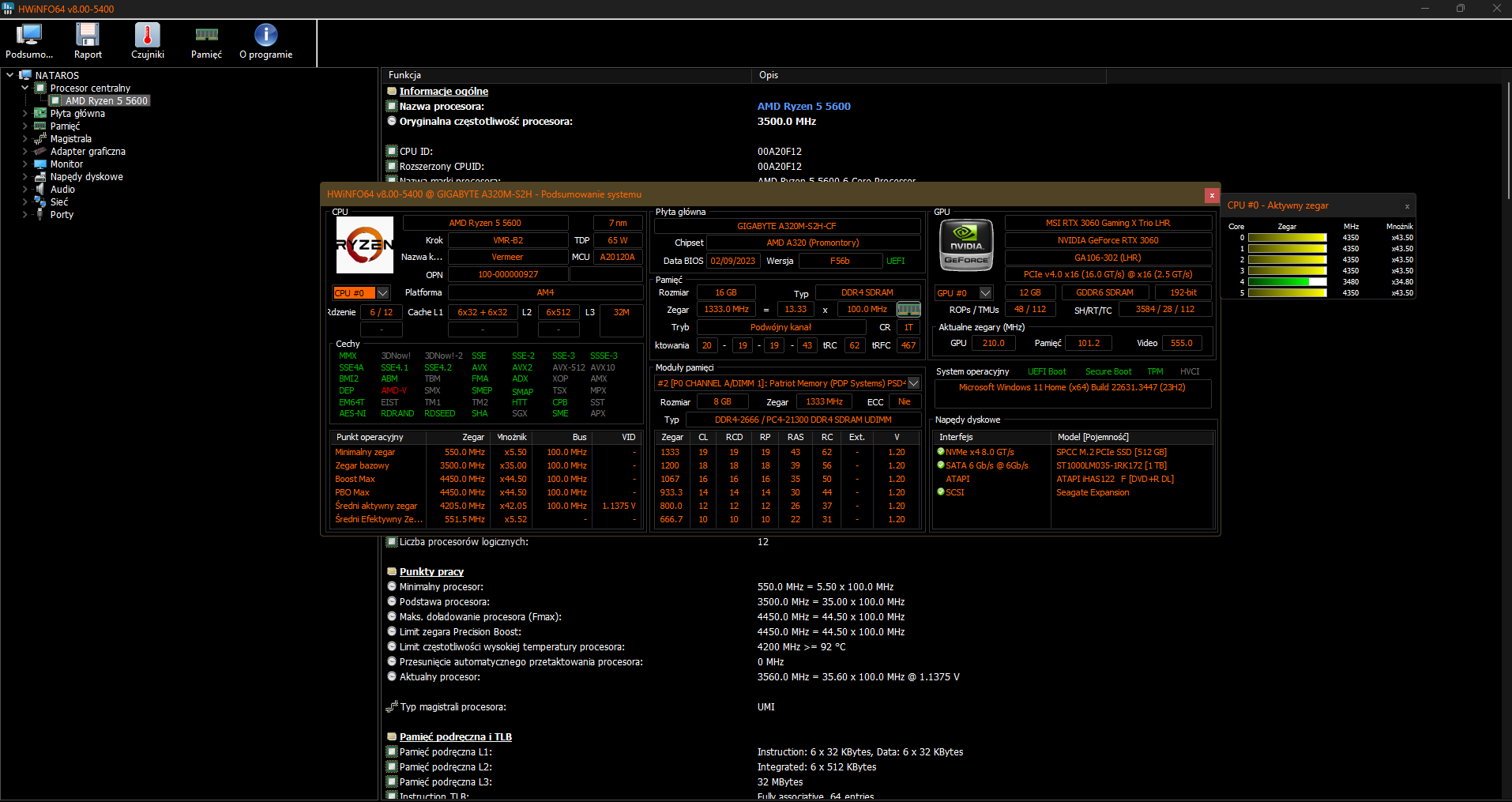Click the MSI RTX 3060 Gaming X Trio field

1108,224
